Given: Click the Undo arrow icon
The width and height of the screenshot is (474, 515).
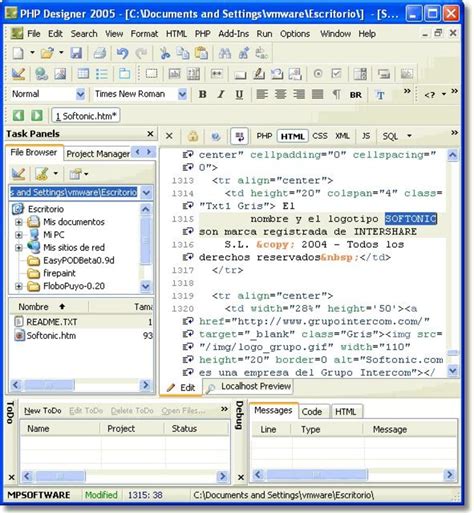Looking at the screenshot, I should pyautogui.click(x=122, y=53).
